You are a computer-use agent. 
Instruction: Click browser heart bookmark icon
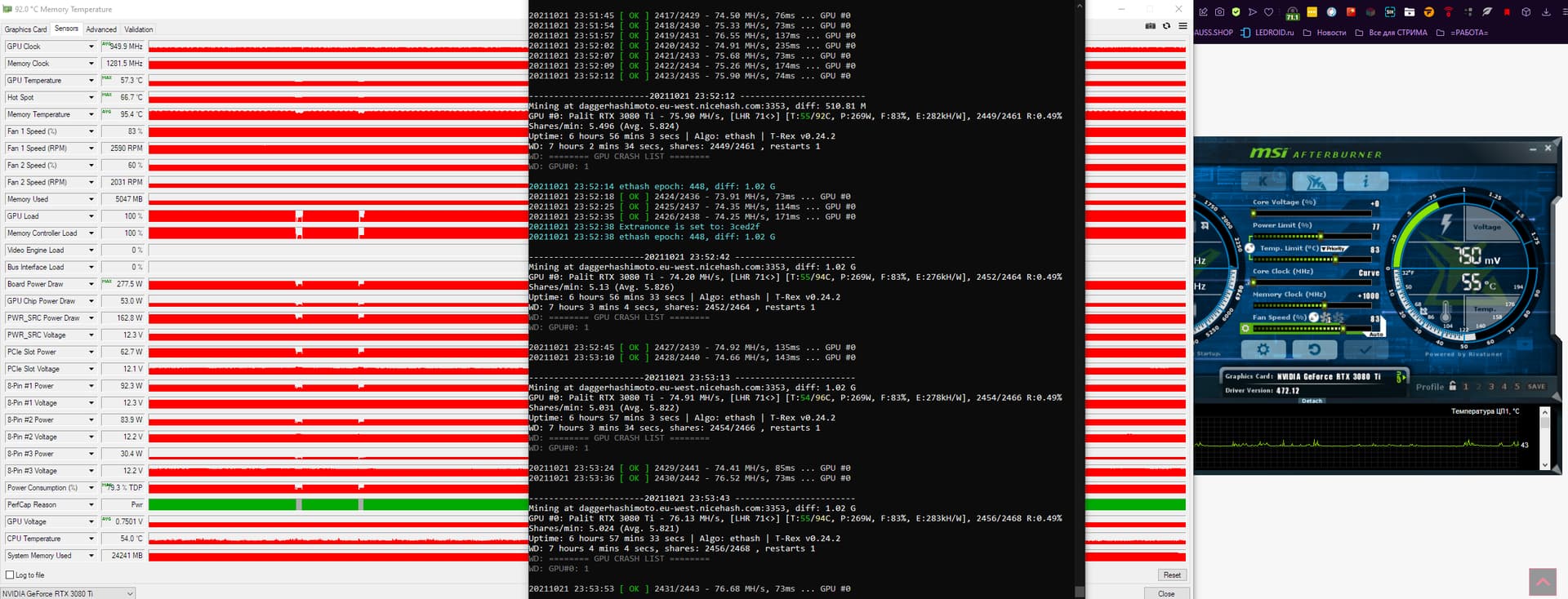[1268, 12]
